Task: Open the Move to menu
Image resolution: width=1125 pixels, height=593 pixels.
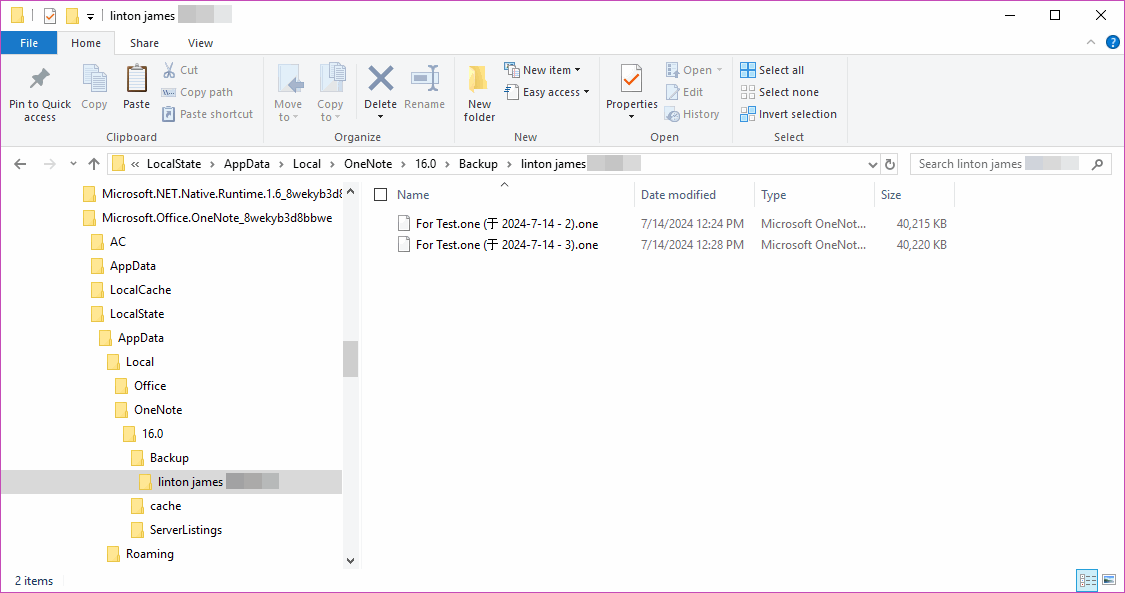Action: pos(288,93)
